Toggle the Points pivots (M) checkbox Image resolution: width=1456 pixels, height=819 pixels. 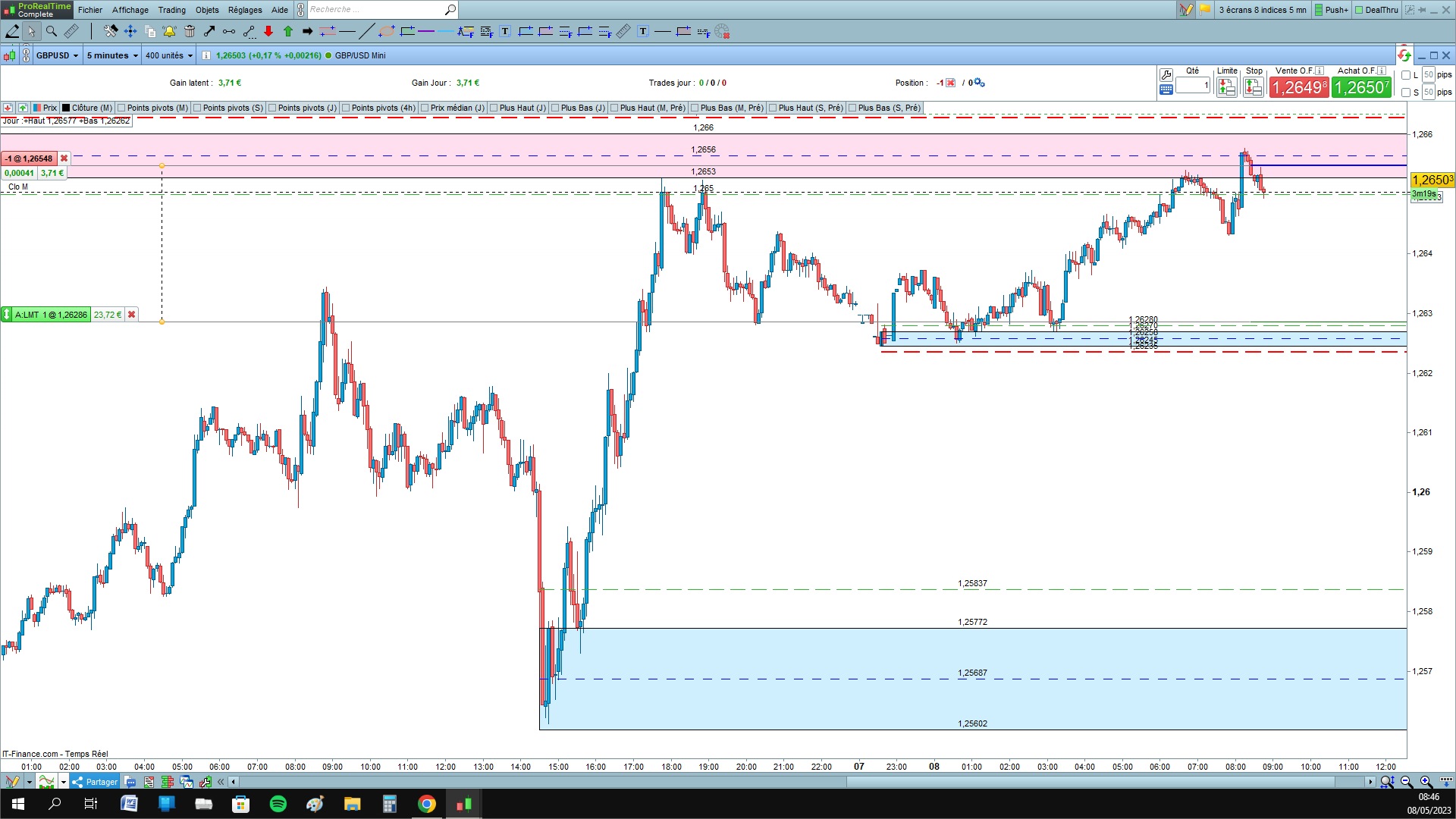coord(122,108)
